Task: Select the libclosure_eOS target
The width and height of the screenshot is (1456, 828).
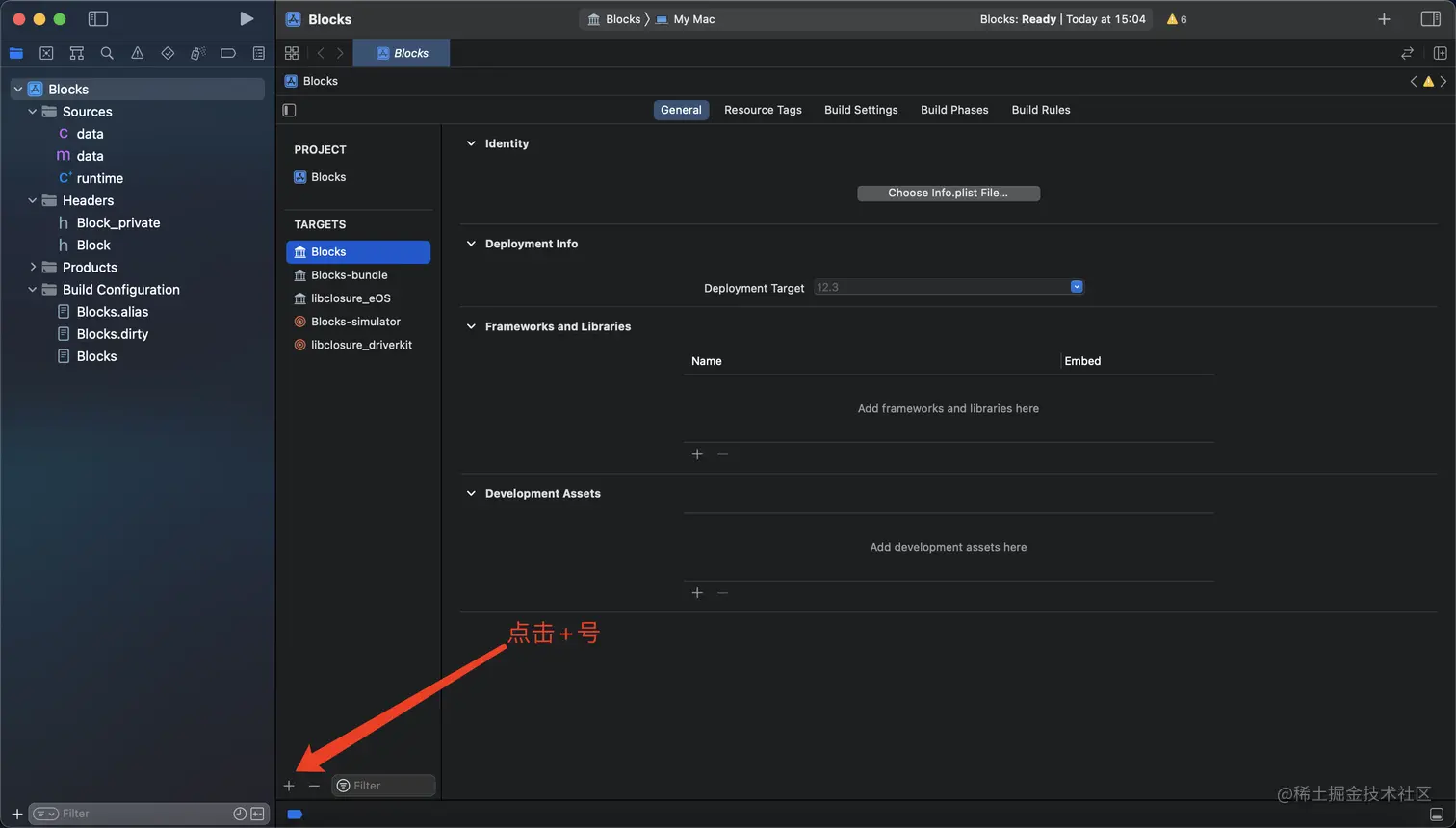Action: pyautogui.click(x=358, y=298)
